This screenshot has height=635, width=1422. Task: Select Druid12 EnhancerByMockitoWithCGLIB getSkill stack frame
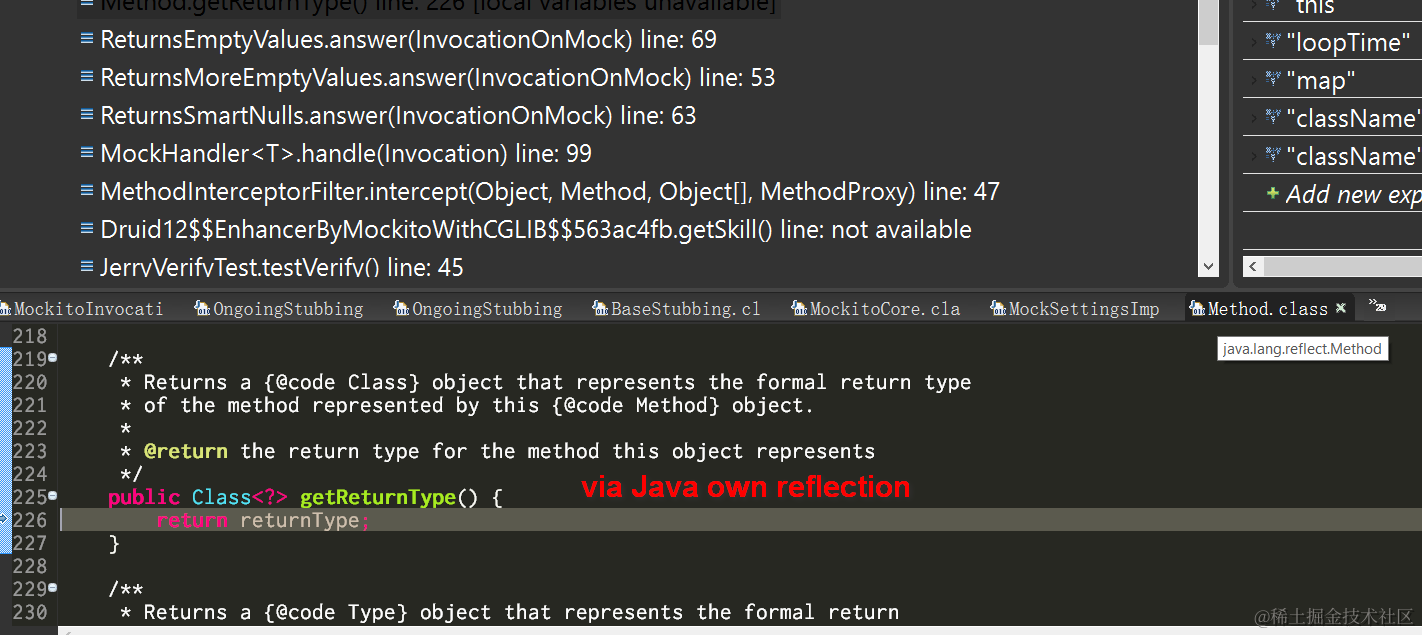coord(536,230)
